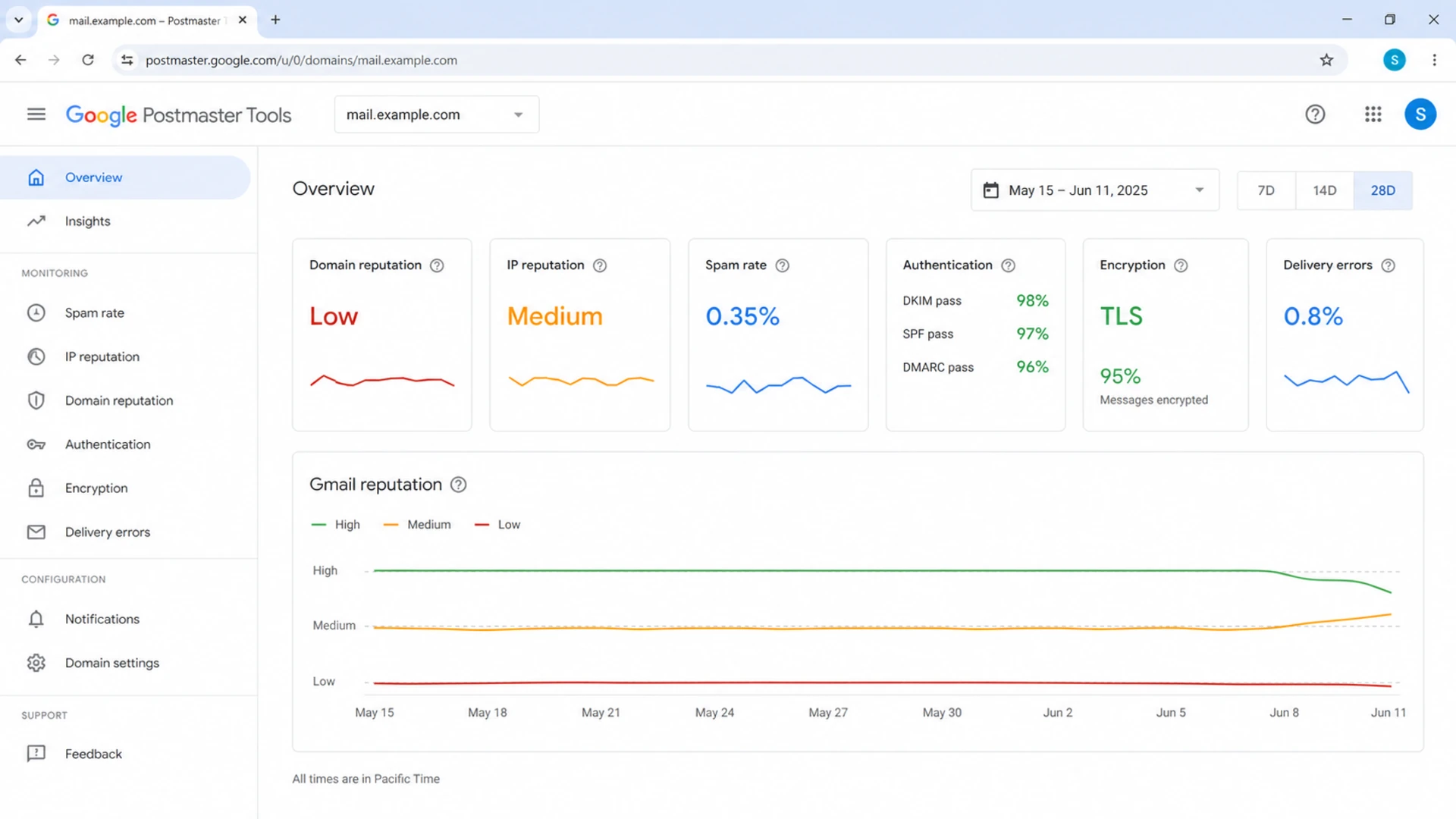The width and height of the screenshot is (1456, 819).
Task: Close the mail.example.com tab
Action: point(243,20)
